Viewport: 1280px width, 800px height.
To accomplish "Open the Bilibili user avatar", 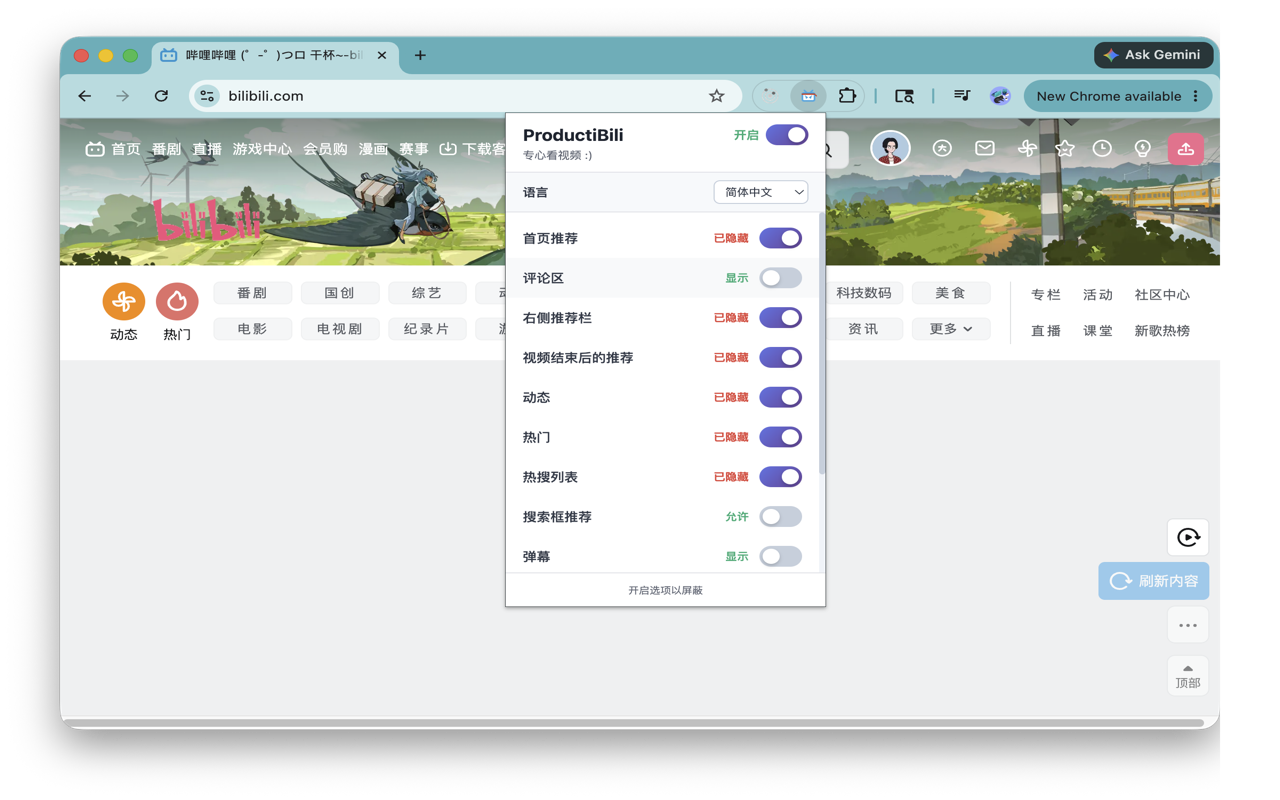I will tap(890, 149).
